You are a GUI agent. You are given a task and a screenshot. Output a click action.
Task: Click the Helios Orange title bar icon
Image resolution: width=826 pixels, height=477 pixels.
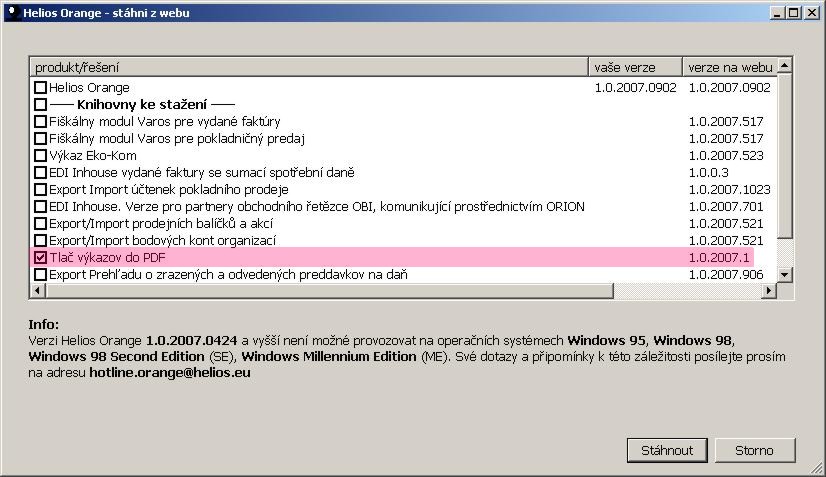point(13,13)
